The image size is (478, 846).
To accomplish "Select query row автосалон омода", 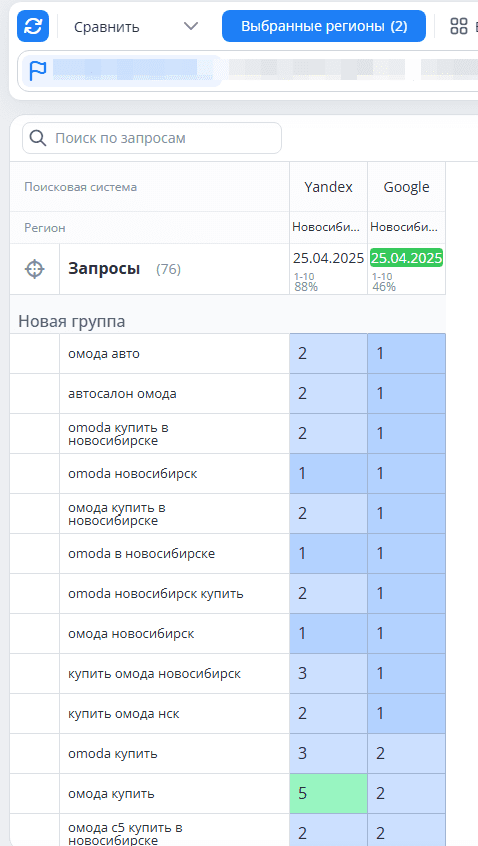I will click(x=174, y=393).
